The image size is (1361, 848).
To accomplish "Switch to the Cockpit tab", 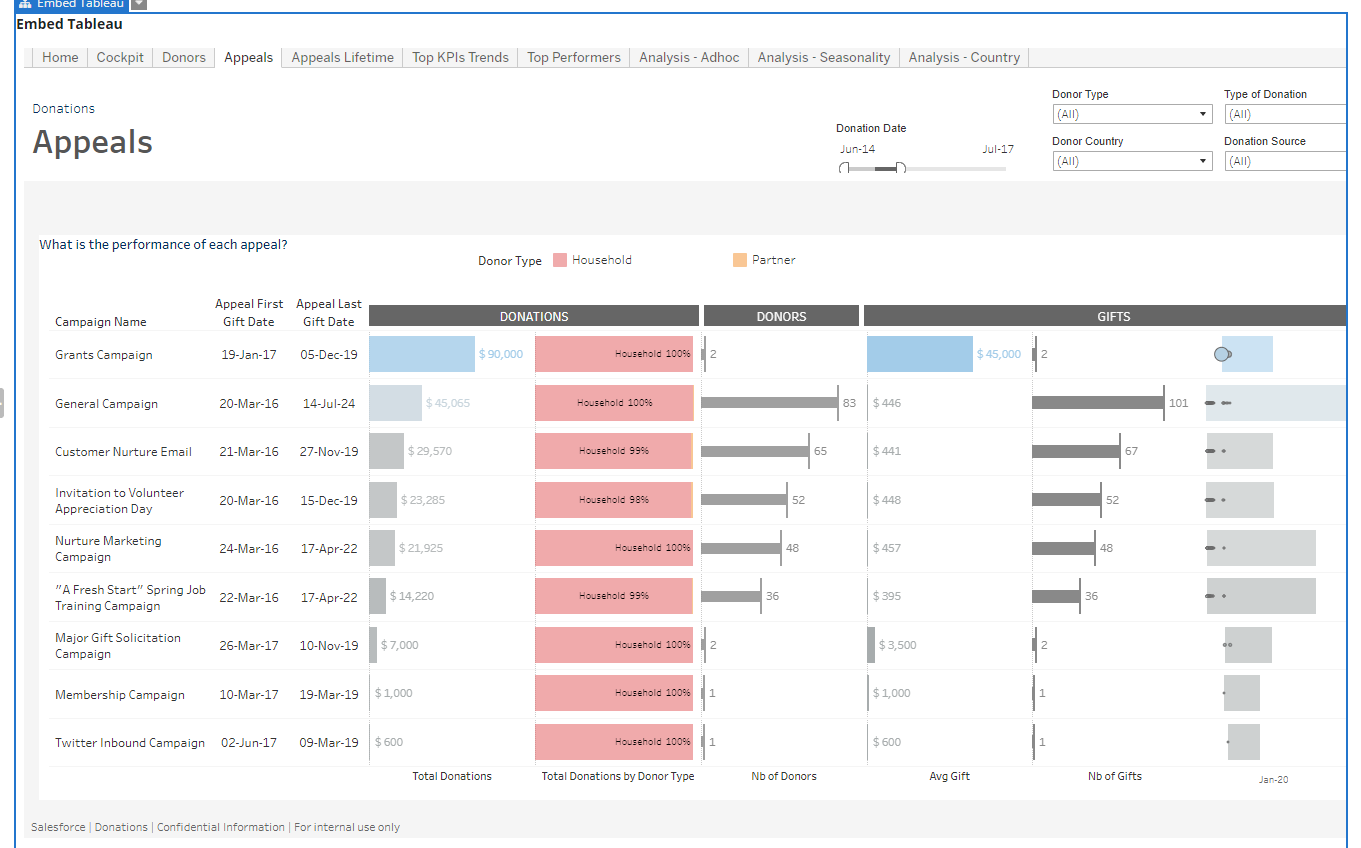I will click(x=120, y=58).
